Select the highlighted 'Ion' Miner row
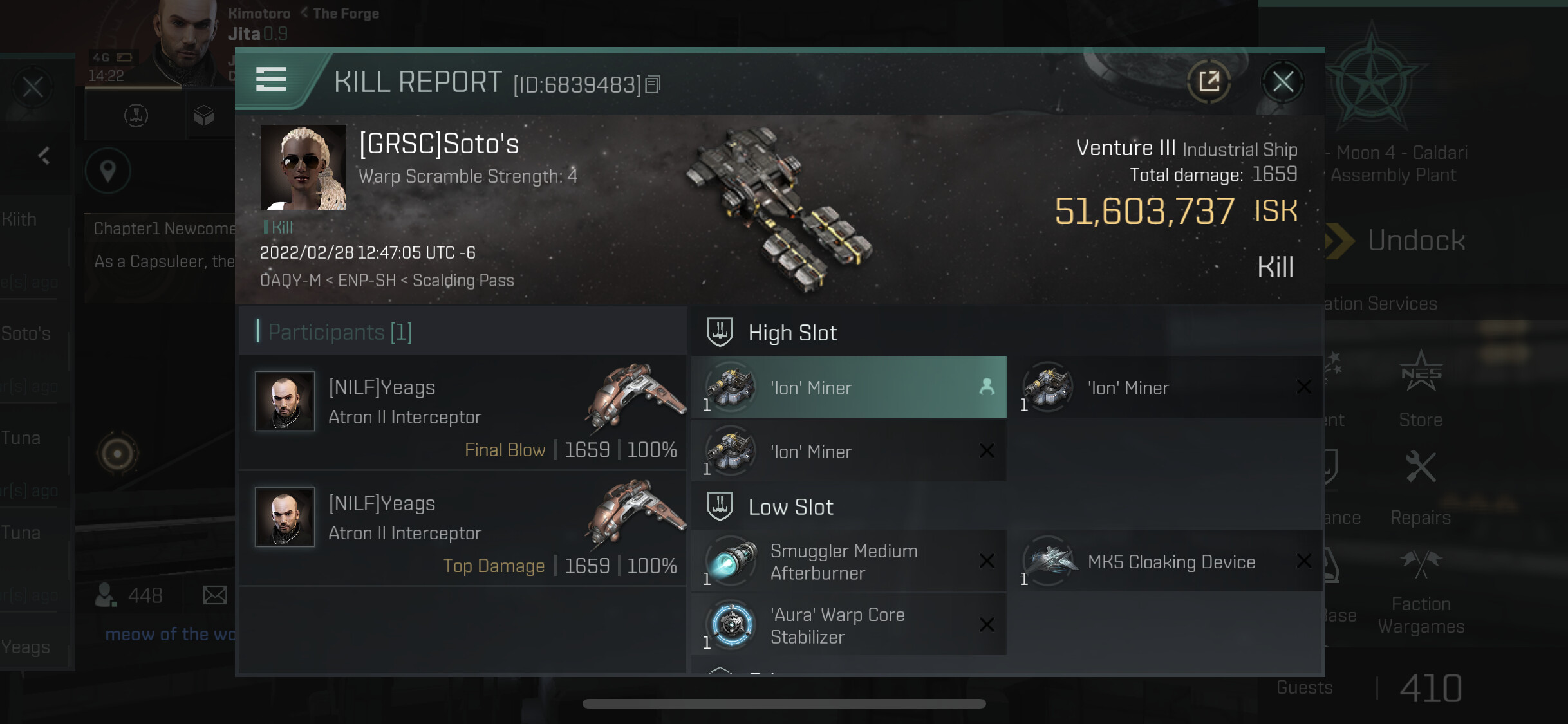Image resolution: width=1568 pixels, height=724 pixels. 848,387
